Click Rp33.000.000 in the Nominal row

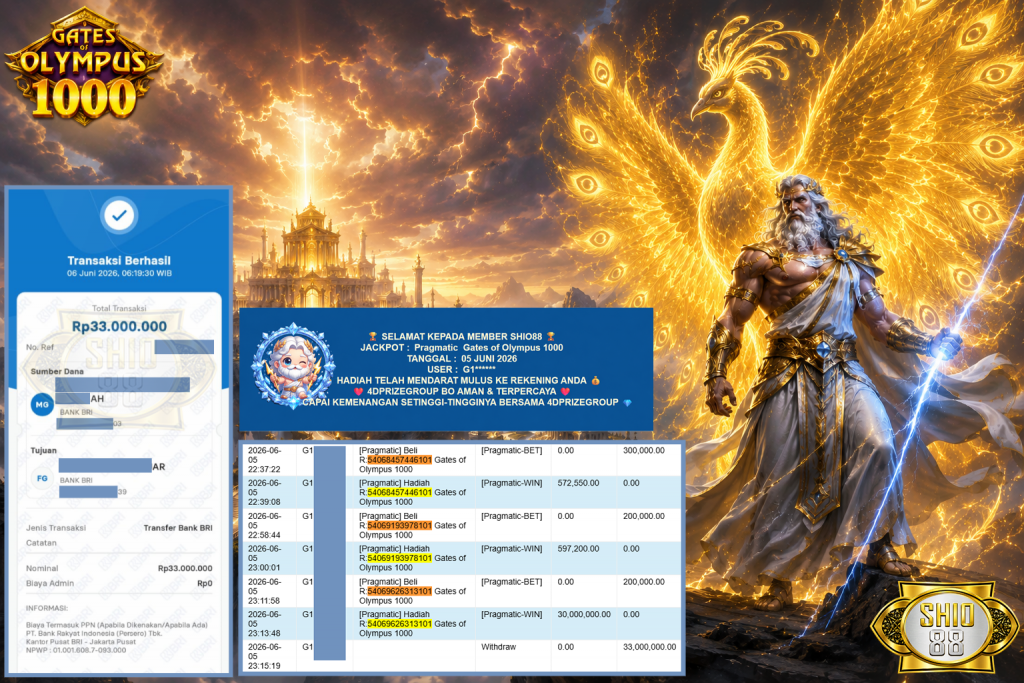coord(185,568)
